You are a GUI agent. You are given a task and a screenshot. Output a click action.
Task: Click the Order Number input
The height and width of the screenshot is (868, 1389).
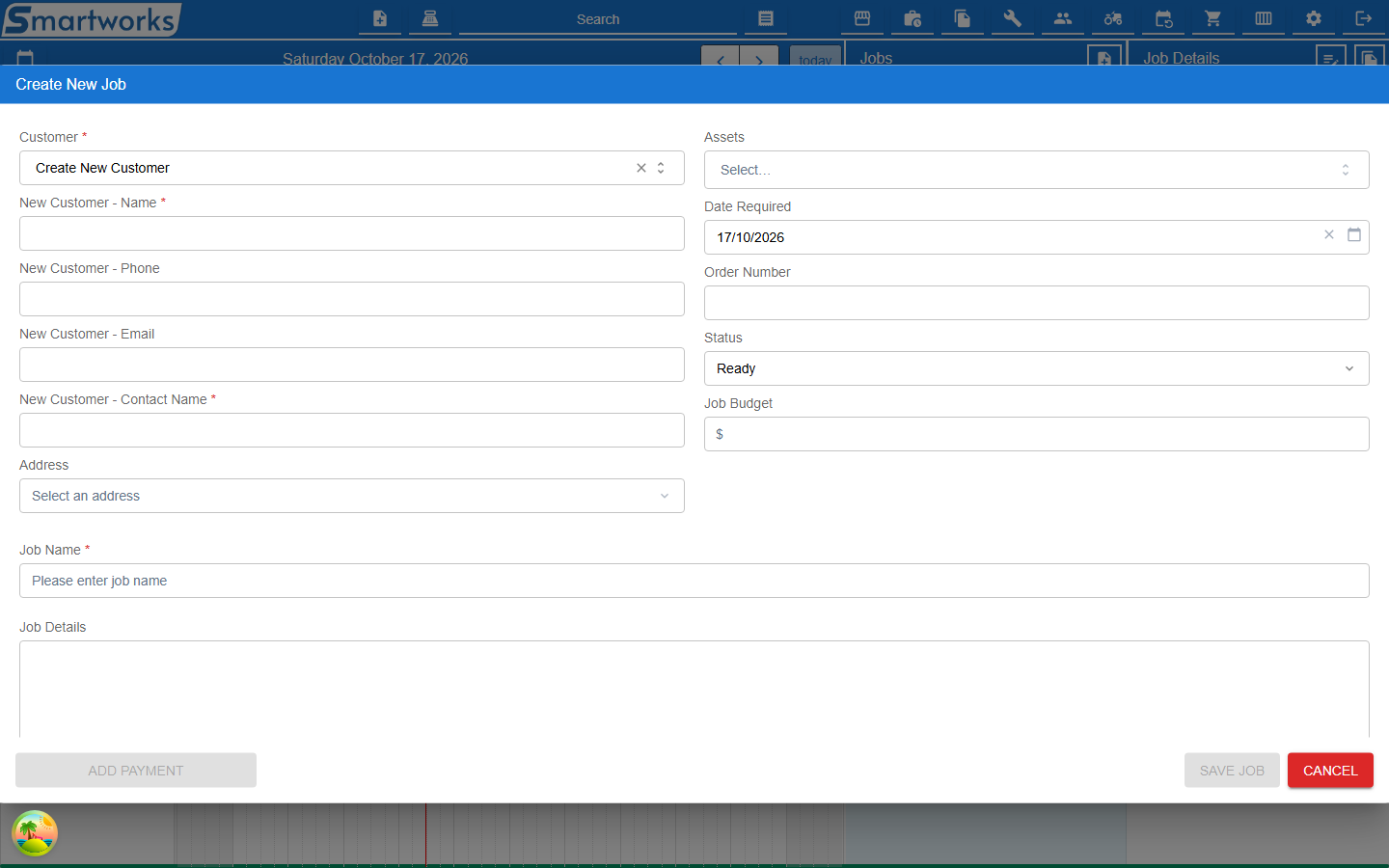[1037, 303]
